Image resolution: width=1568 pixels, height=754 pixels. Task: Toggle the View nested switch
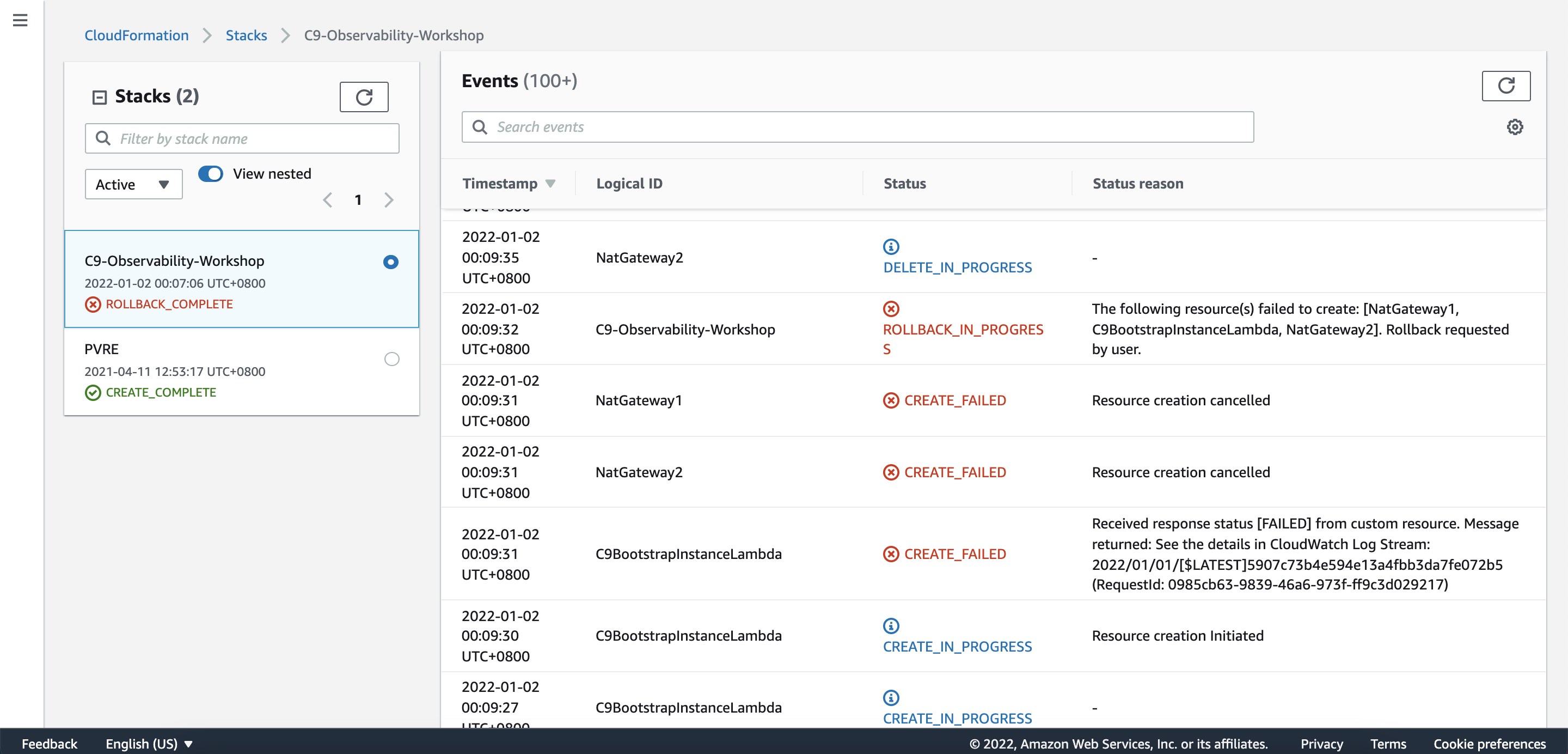[211, 174]
